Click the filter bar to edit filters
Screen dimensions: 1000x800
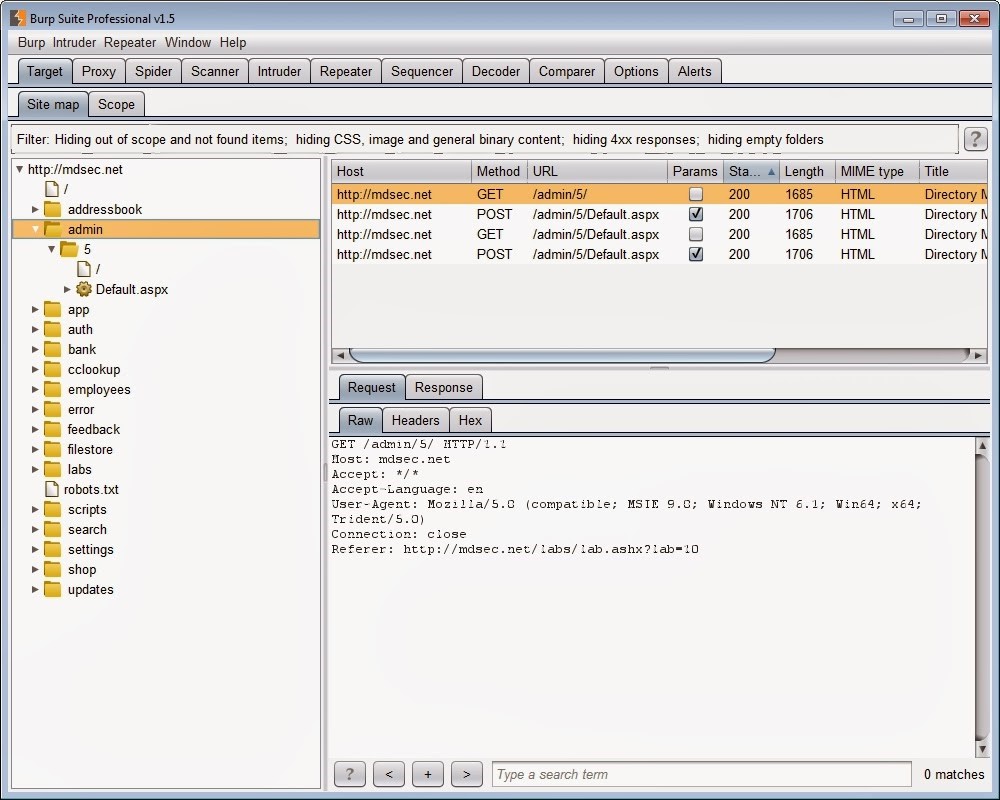[x=485, y=139]
